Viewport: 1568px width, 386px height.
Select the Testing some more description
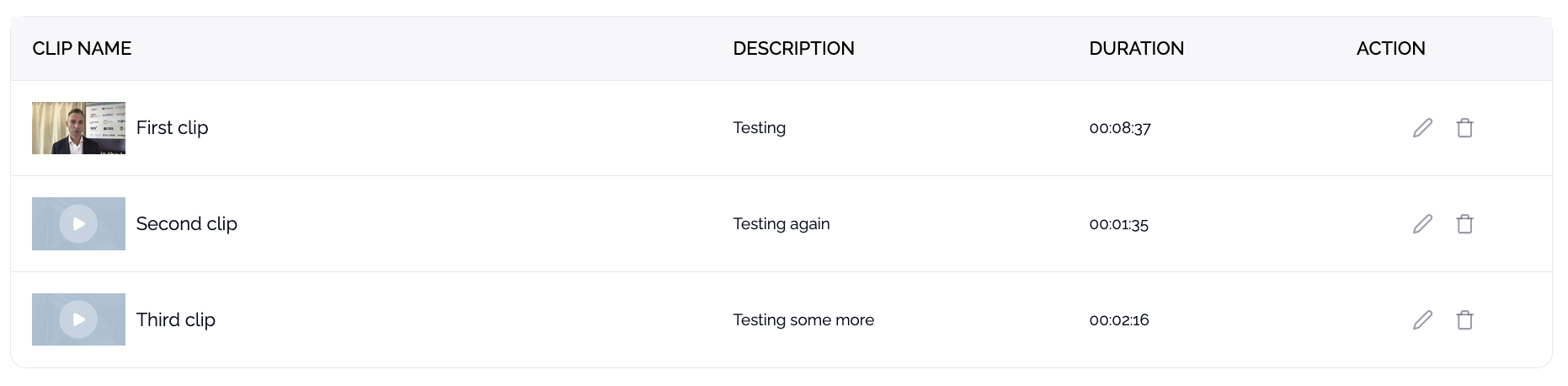[803, 320]
